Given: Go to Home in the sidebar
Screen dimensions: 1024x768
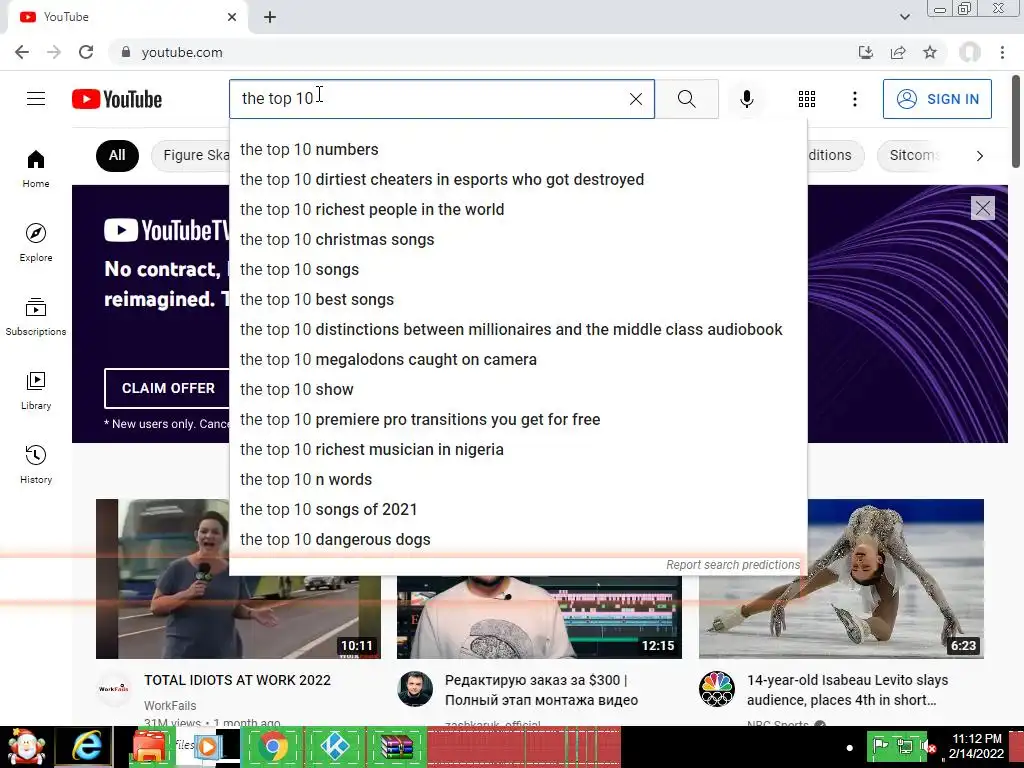Looking at the screenshot, I should pos(36,168).
